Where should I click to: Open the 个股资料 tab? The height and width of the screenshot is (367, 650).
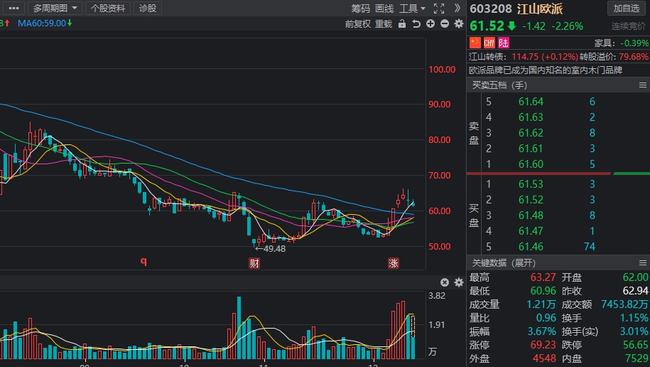[x=108, y=8]
